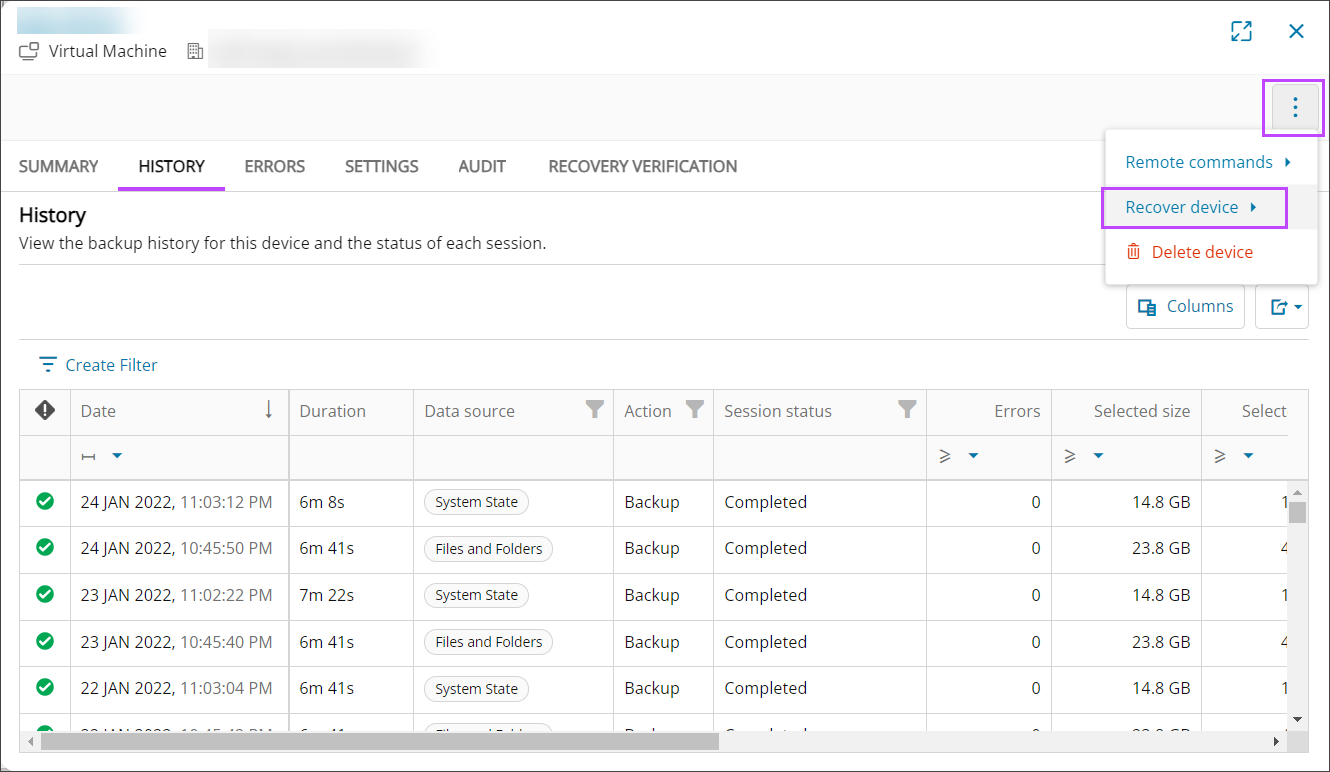Viewport: 1330px width, 772px height.
Task: Sort by Date using the red arrow
Action: click(268, 410)
